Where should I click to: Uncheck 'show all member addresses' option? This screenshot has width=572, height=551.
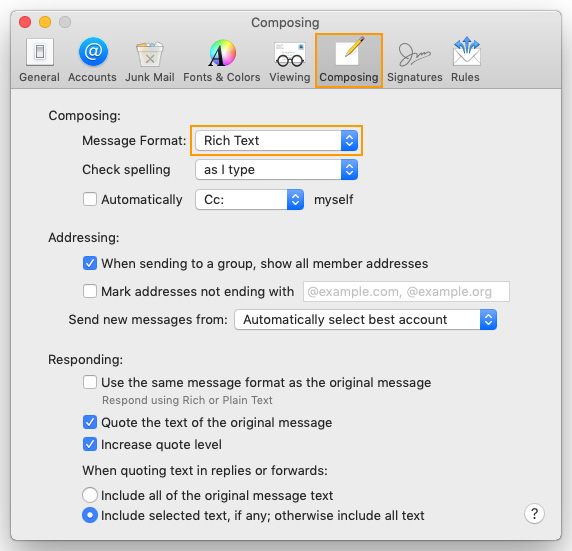pos(90,263)
